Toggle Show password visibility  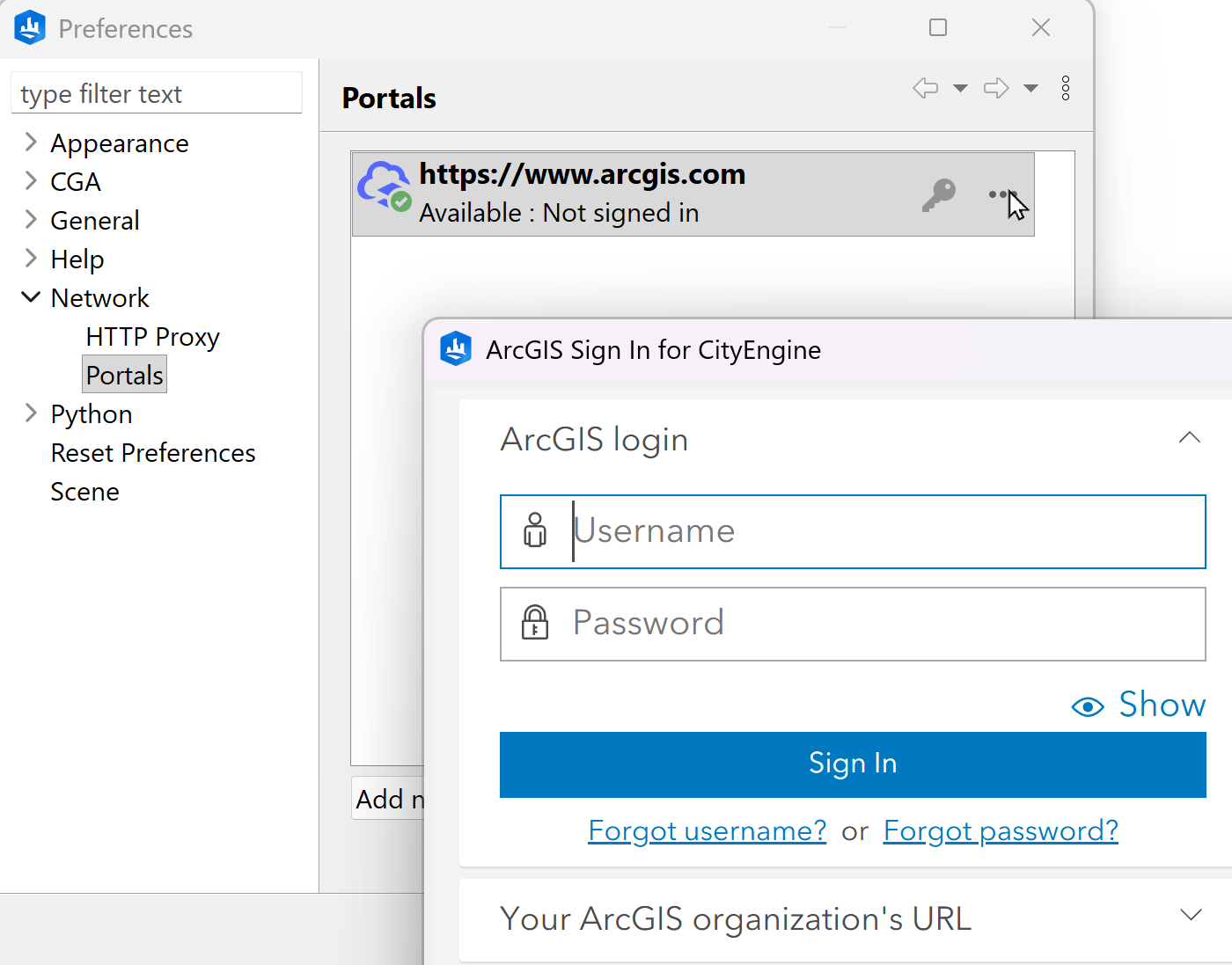click(1139, 705)
